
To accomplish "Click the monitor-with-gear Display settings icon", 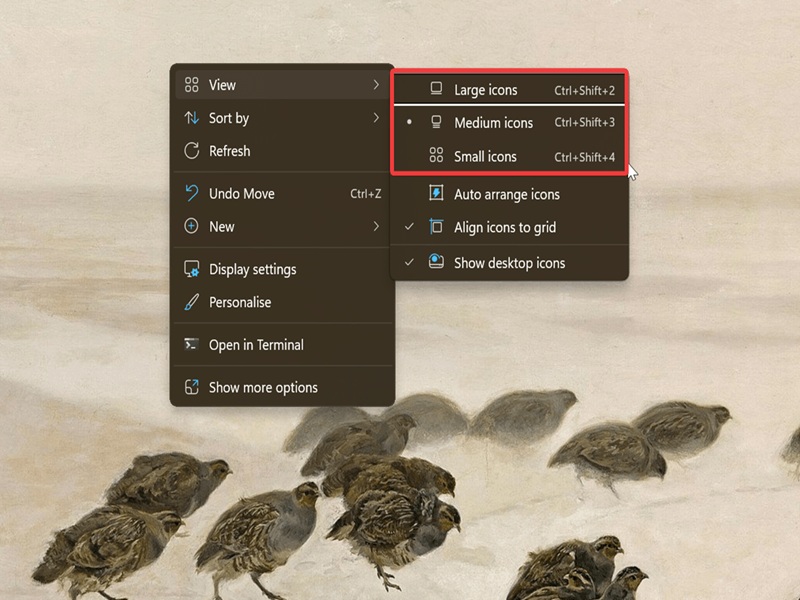I will pos(191,269).
